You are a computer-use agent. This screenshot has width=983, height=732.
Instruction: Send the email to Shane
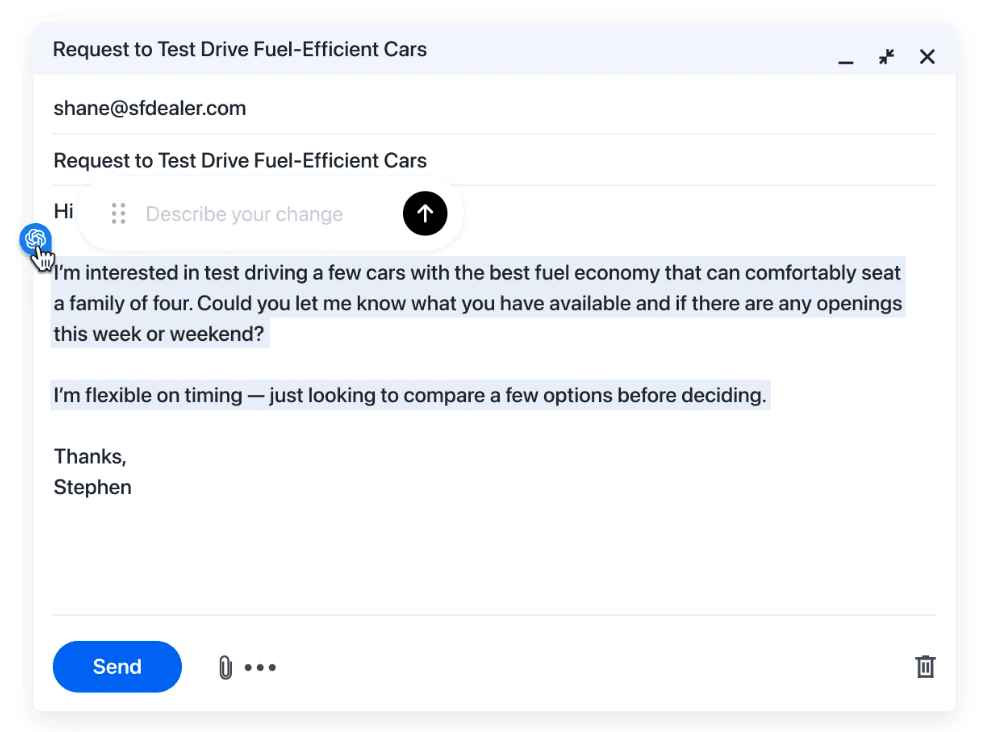click(117, 667)
